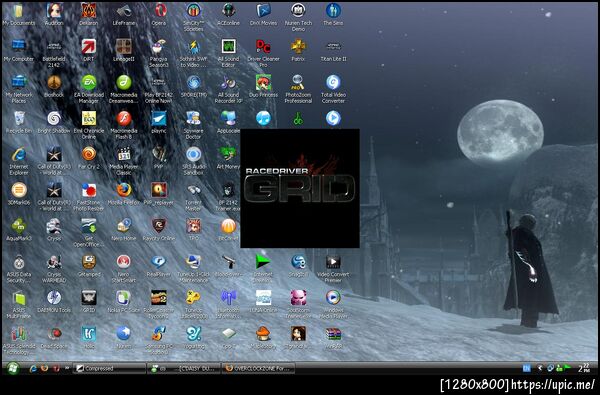The height and width of the screenshot is (395, 600).
Task: Launch the Audition game icon
Action: click(x=54, y=15)
